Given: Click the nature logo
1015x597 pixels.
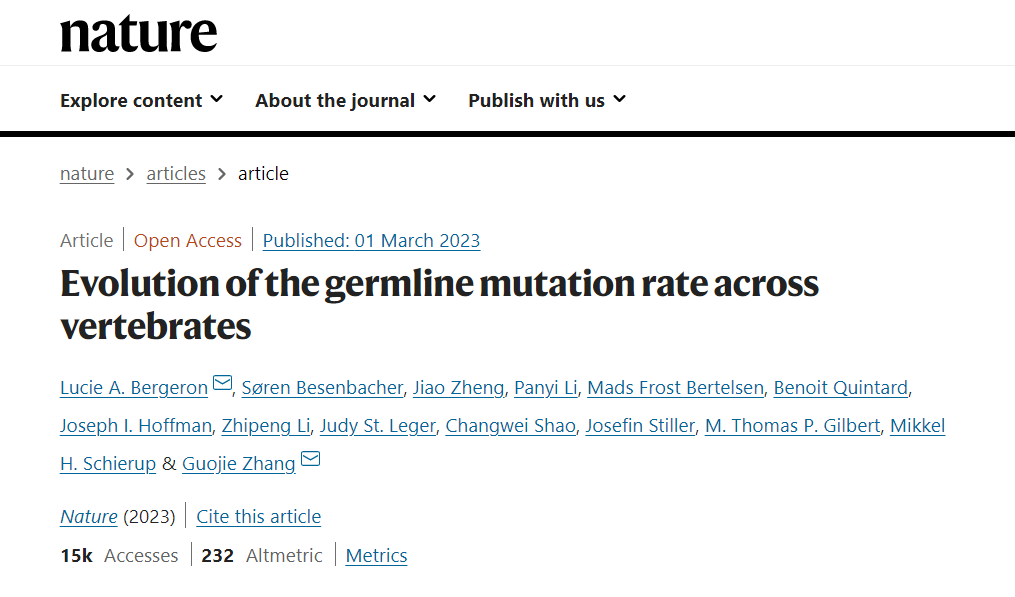Looking at the screenshot, I should coord(139,34).
